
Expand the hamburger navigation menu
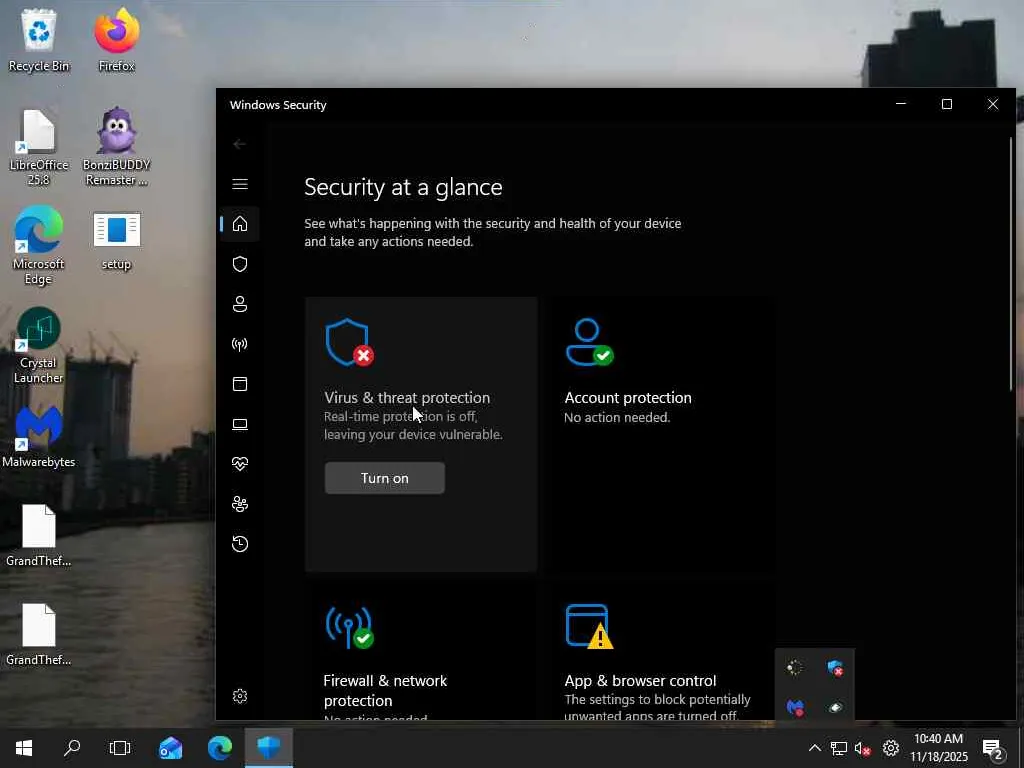(240, 184)
